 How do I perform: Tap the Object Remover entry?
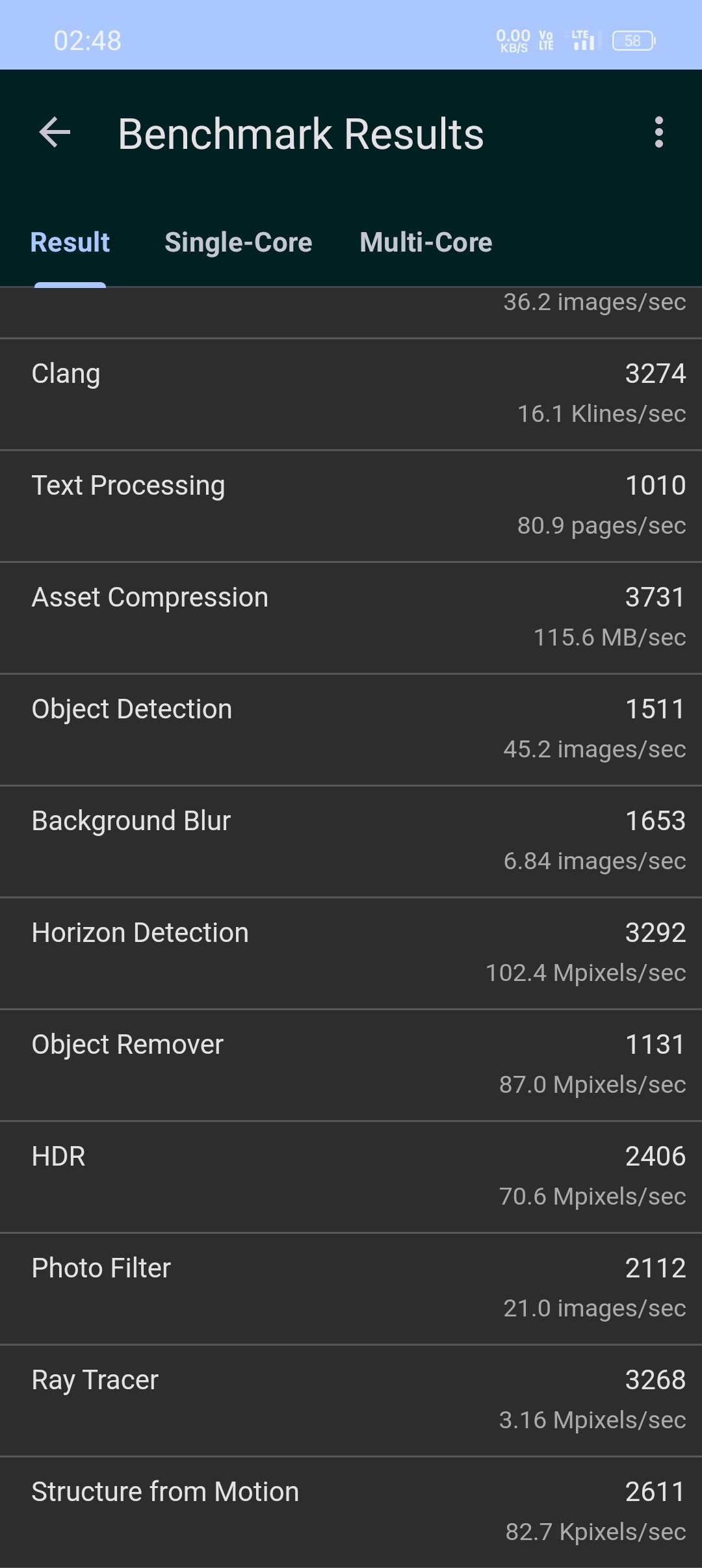[x=351, y=1065]
